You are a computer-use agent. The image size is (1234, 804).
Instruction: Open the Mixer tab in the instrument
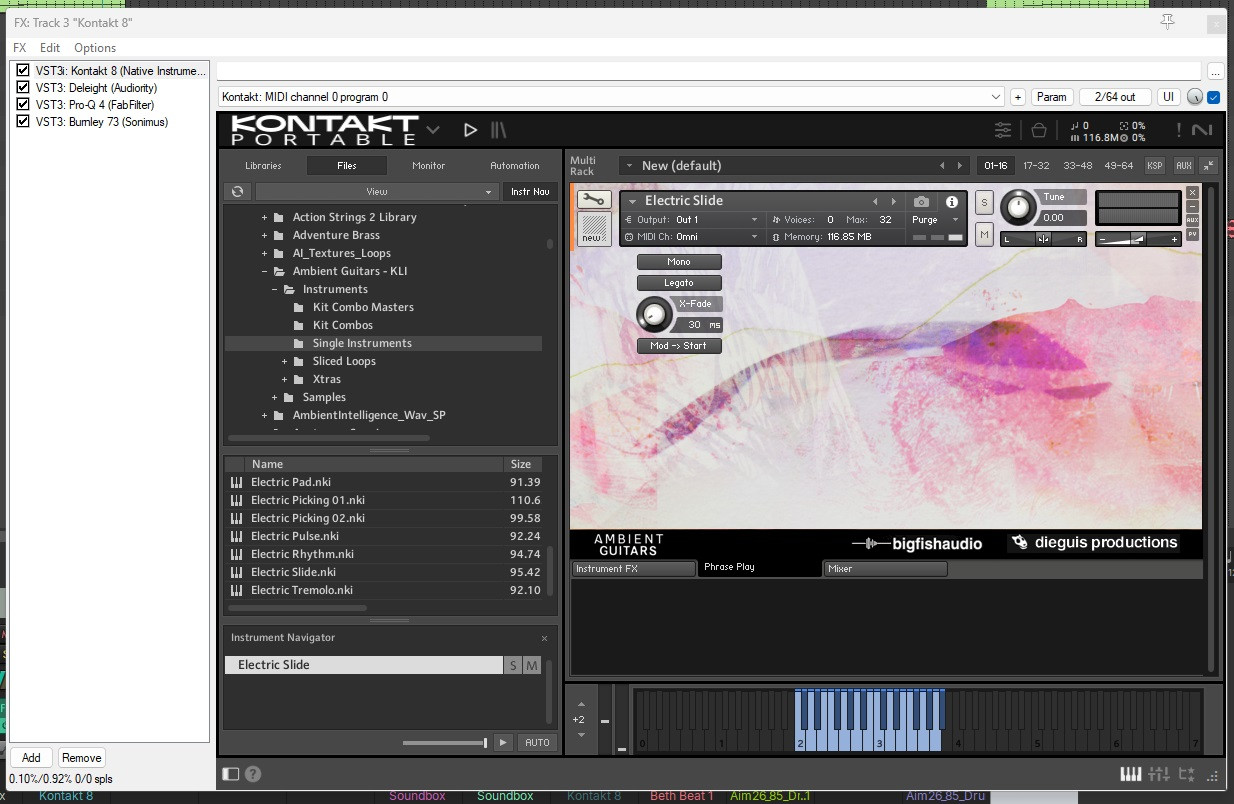885,569
